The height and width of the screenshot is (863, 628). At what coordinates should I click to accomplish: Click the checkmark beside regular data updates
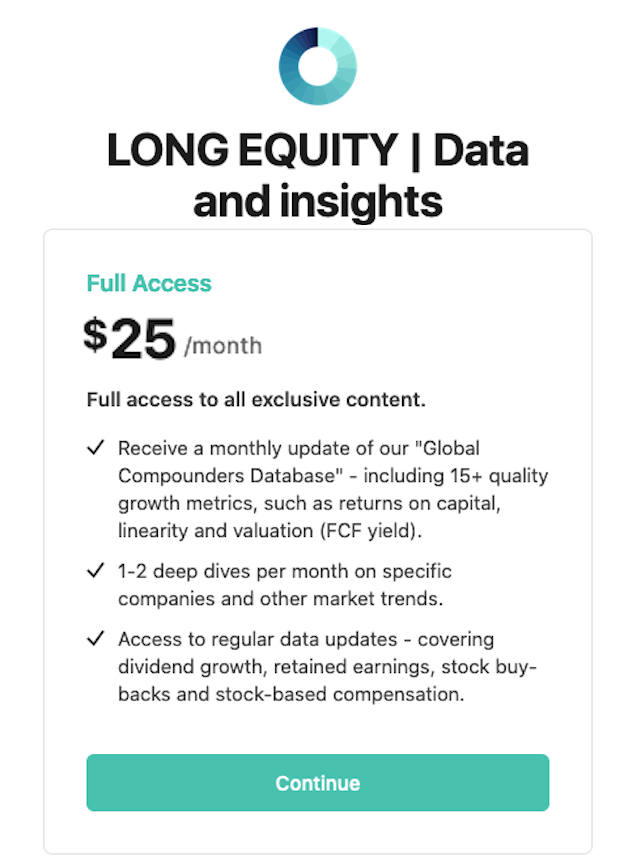96,639
